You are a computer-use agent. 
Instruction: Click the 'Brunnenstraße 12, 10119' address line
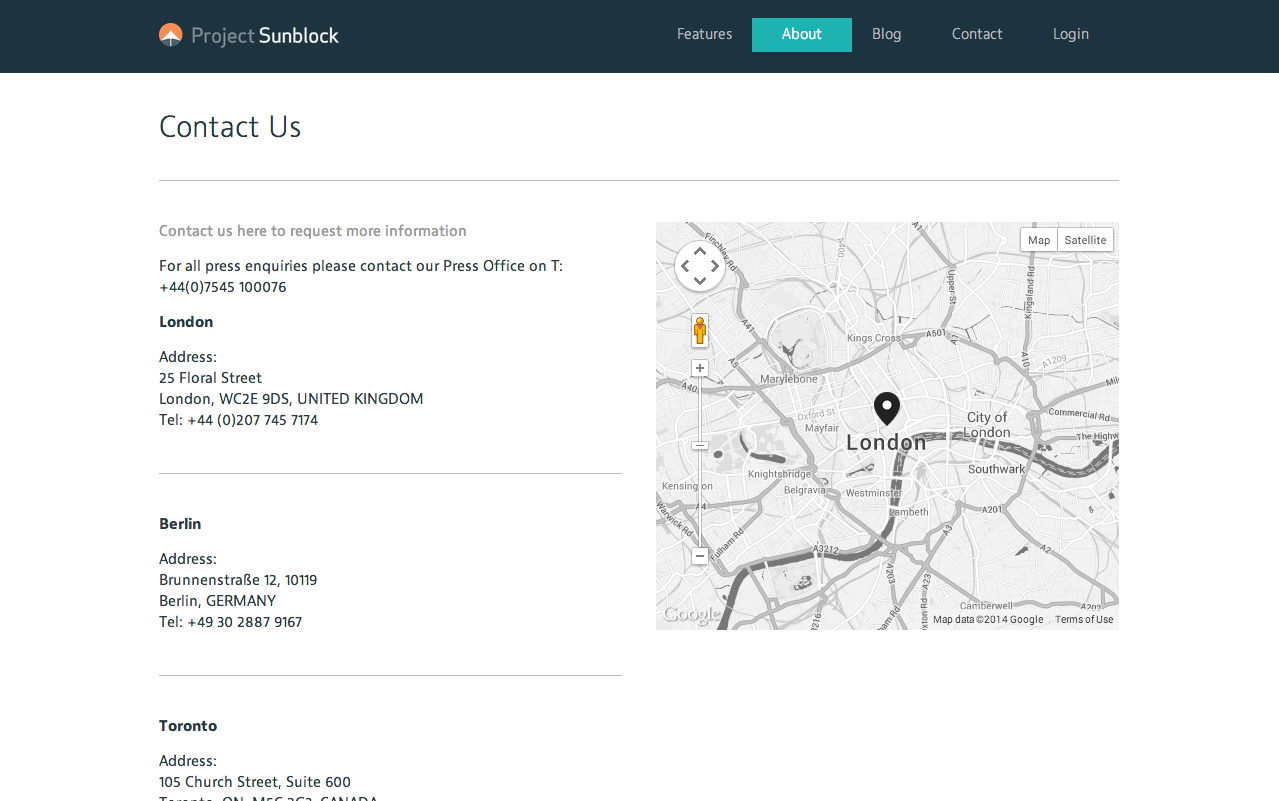(x=238, y=580)
